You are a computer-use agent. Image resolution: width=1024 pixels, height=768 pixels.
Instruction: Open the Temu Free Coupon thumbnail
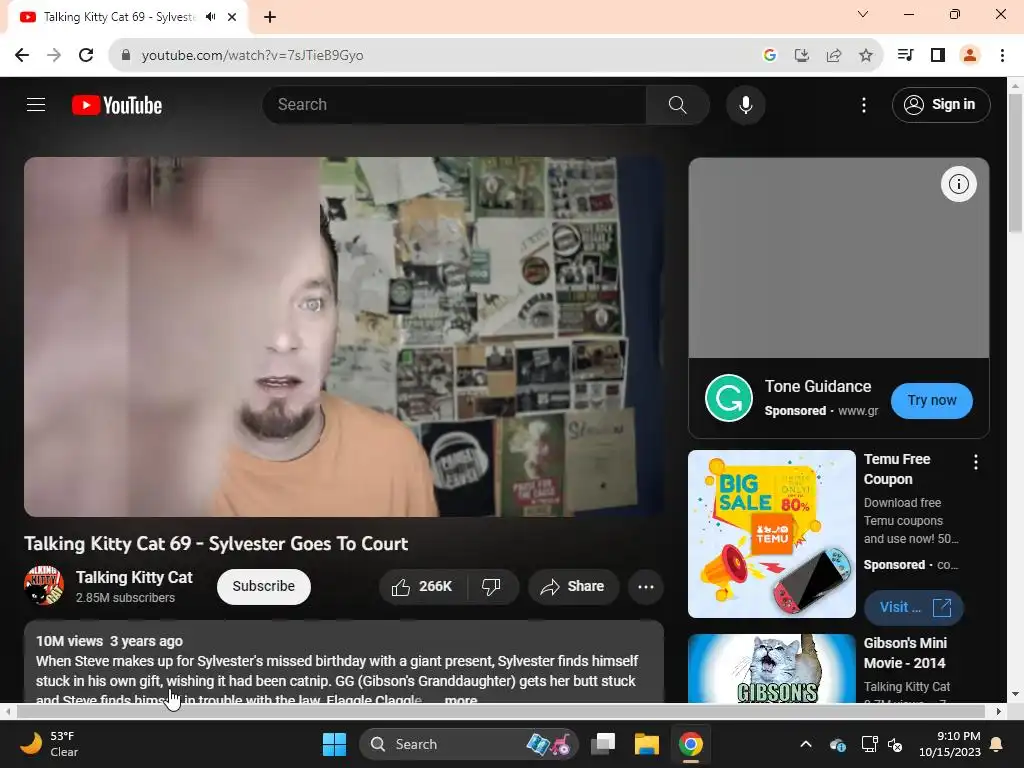(771, 534)
